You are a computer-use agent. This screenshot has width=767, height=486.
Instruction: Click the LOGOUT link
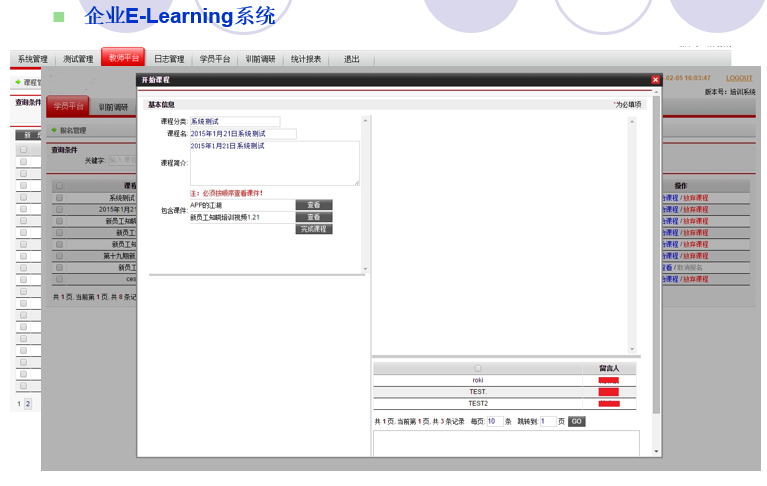click(739, 78)
